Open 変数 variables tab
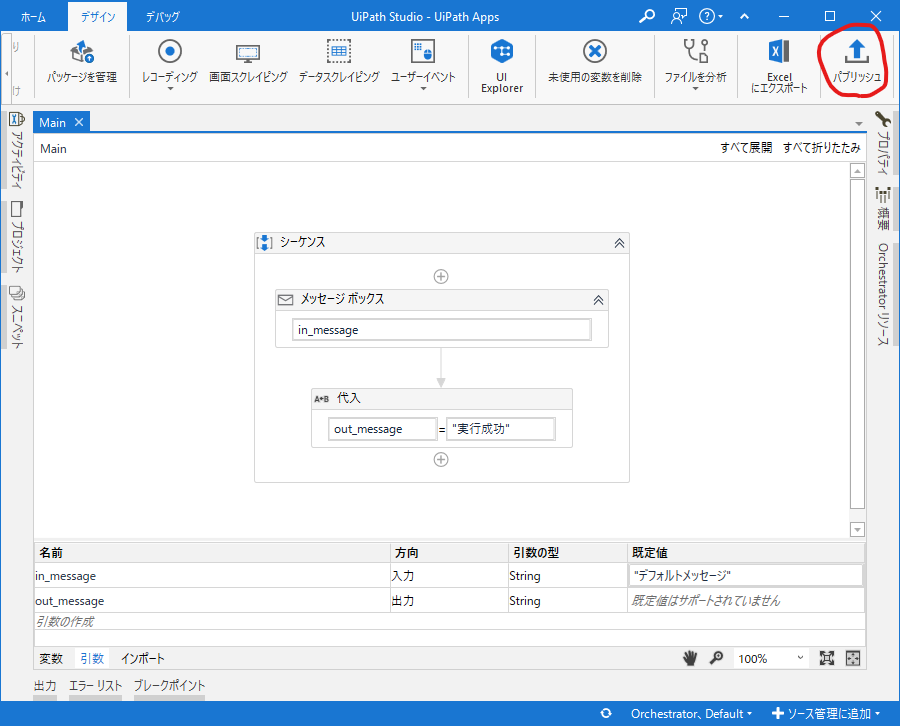This screenshot has width=900, height=726. pyautogui.click(x=51, y=658)
